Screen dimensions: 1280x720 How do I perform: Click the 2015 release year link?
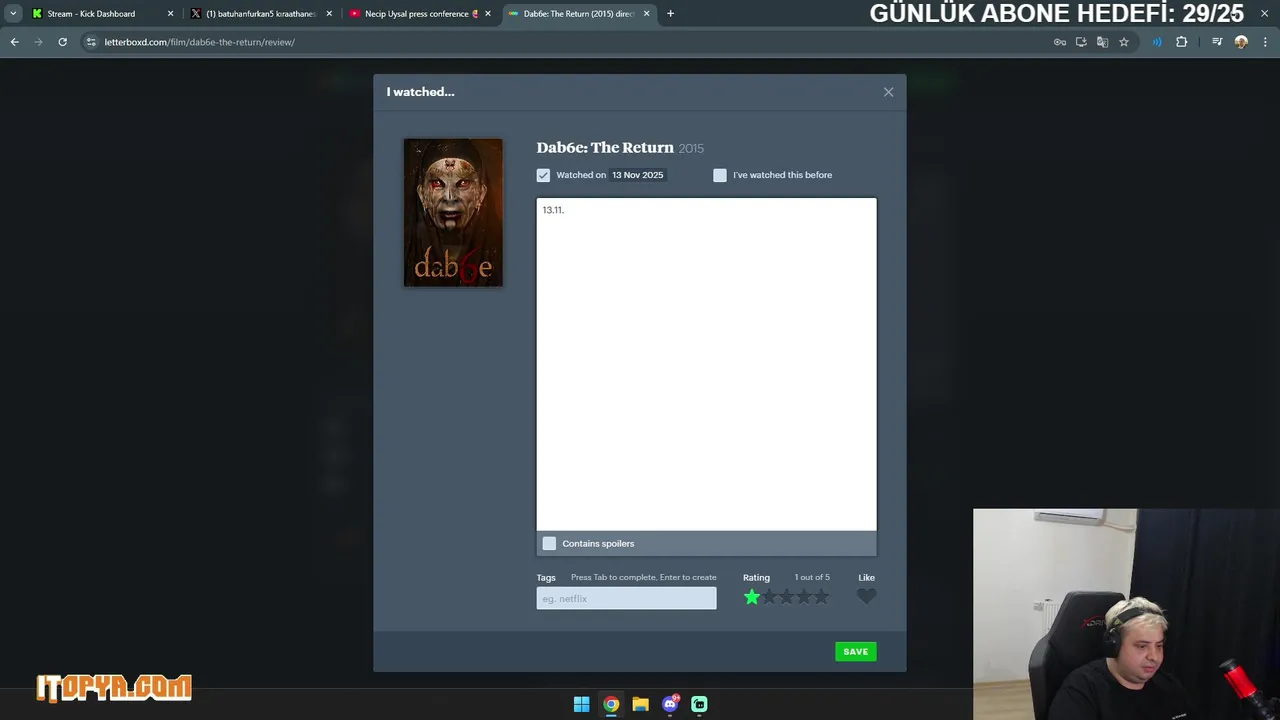[691, 148]
